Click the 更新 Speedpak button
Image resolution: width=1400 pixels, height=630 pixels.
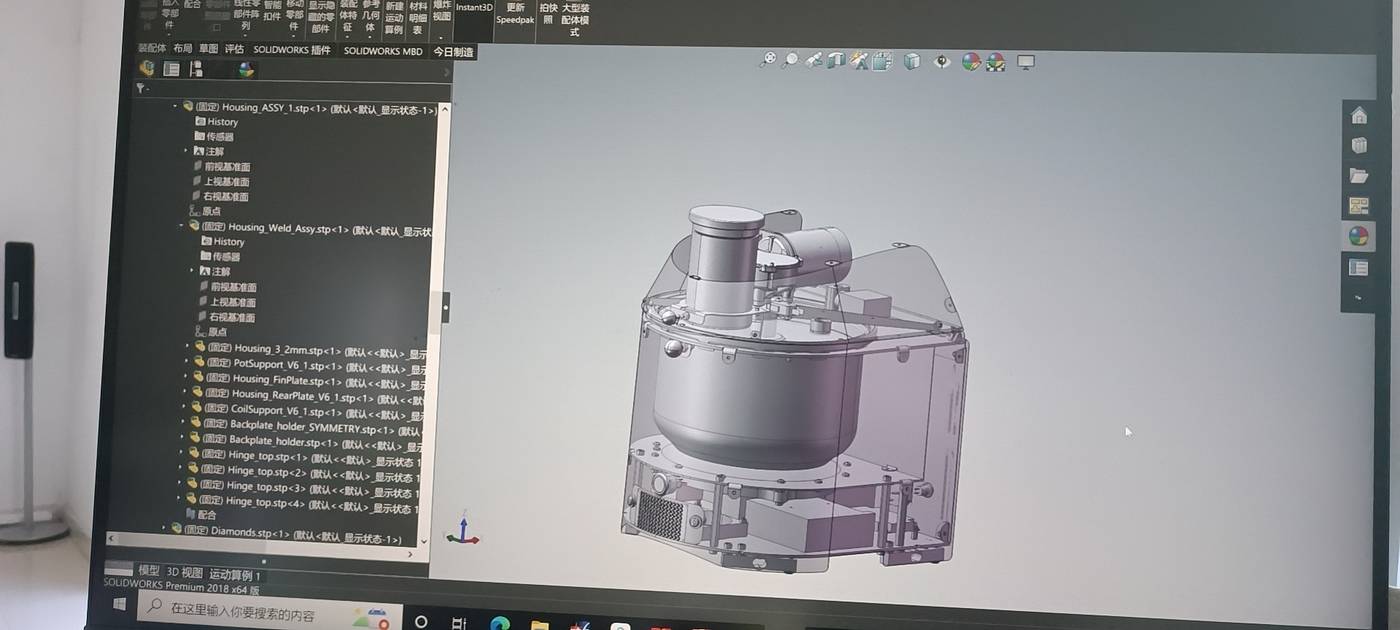[x=515, y=14]
